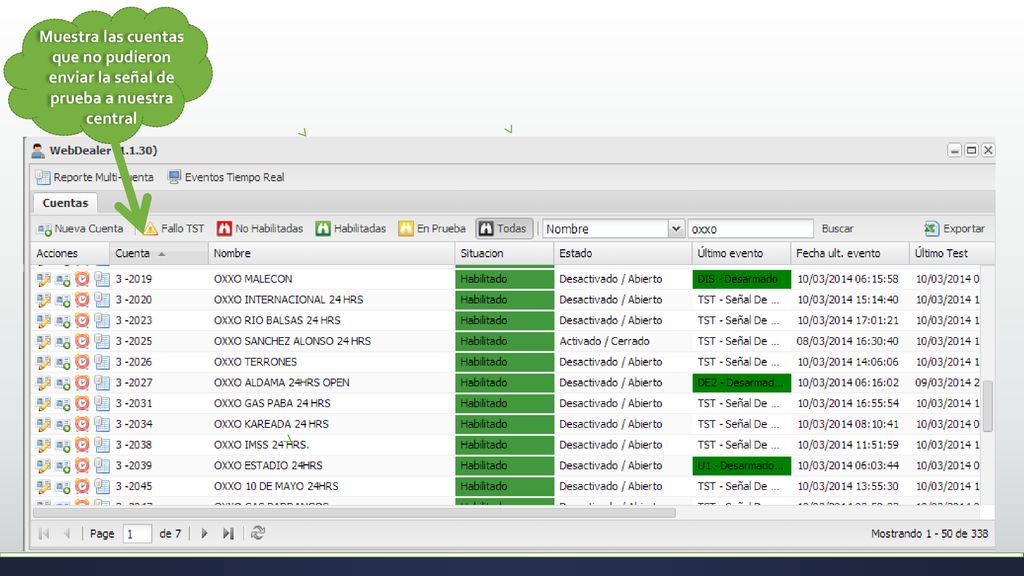Click Nueva Cuenta button

tap(80, 229)
